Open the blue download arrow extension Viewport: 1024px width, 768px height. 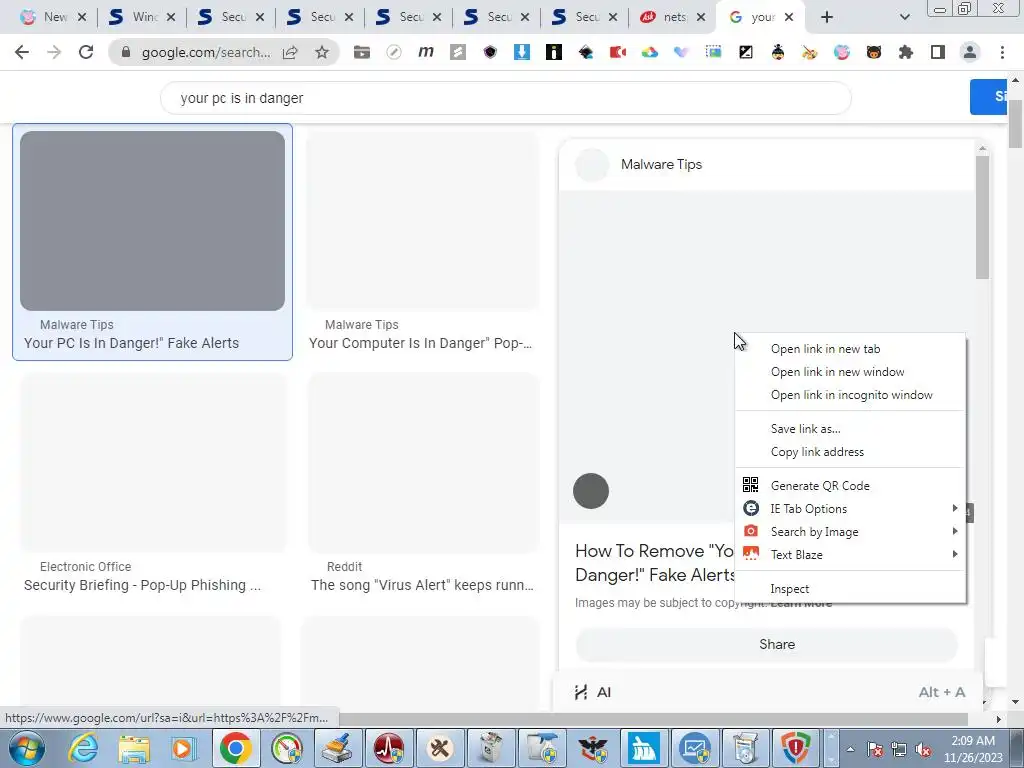[x=522, y=52]
